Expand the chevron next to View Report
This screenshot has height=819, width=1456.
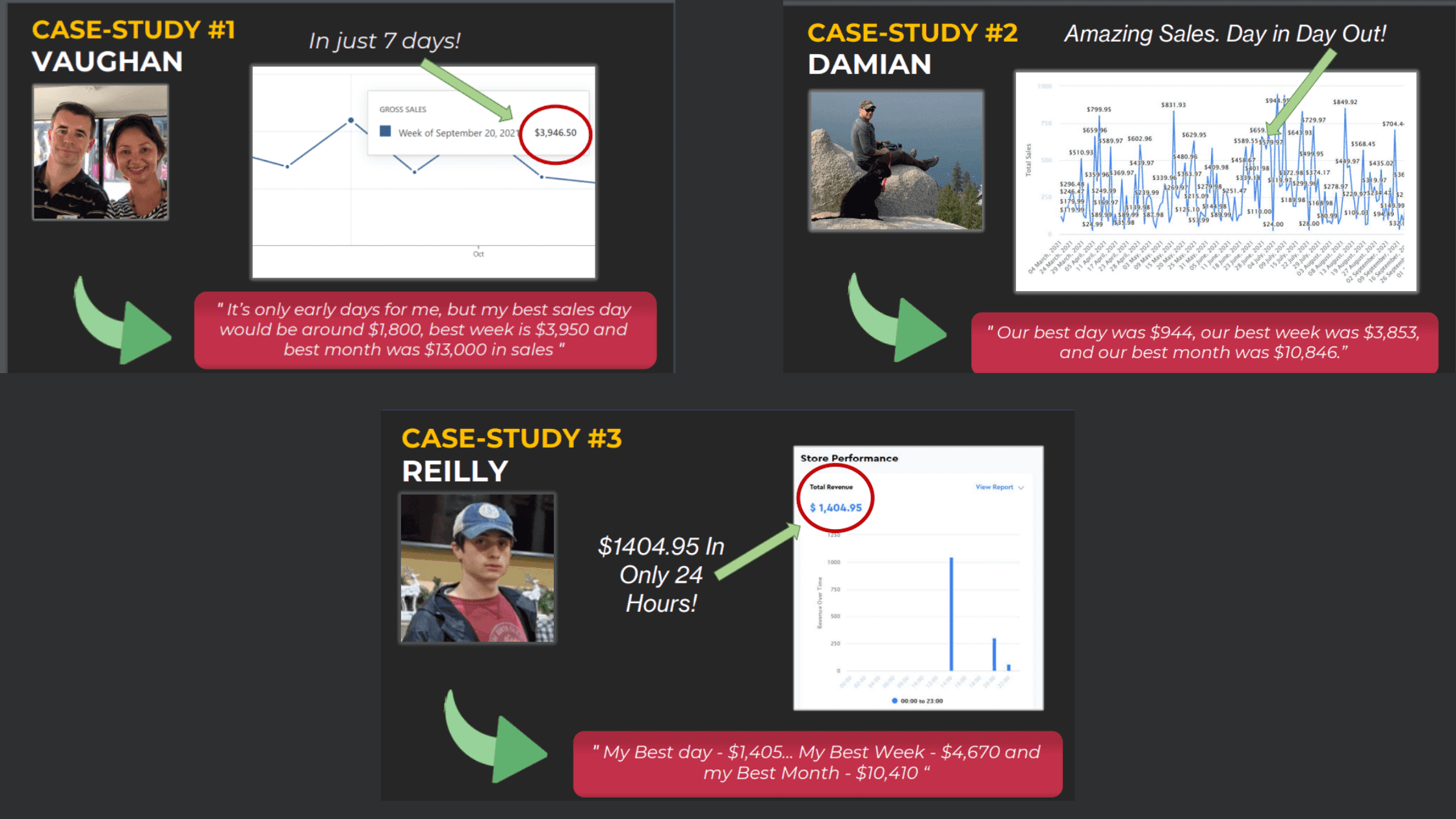click(x=1021, y=487)
